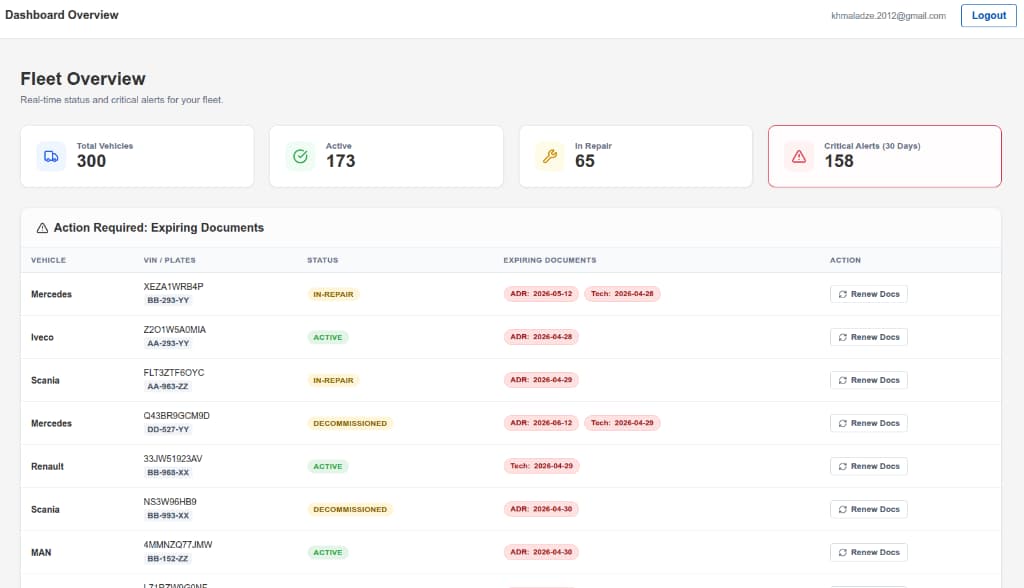Click the VIN / Plates column header
The image size is (1024, 588).
pyautogui.click(x=170, y=260)
